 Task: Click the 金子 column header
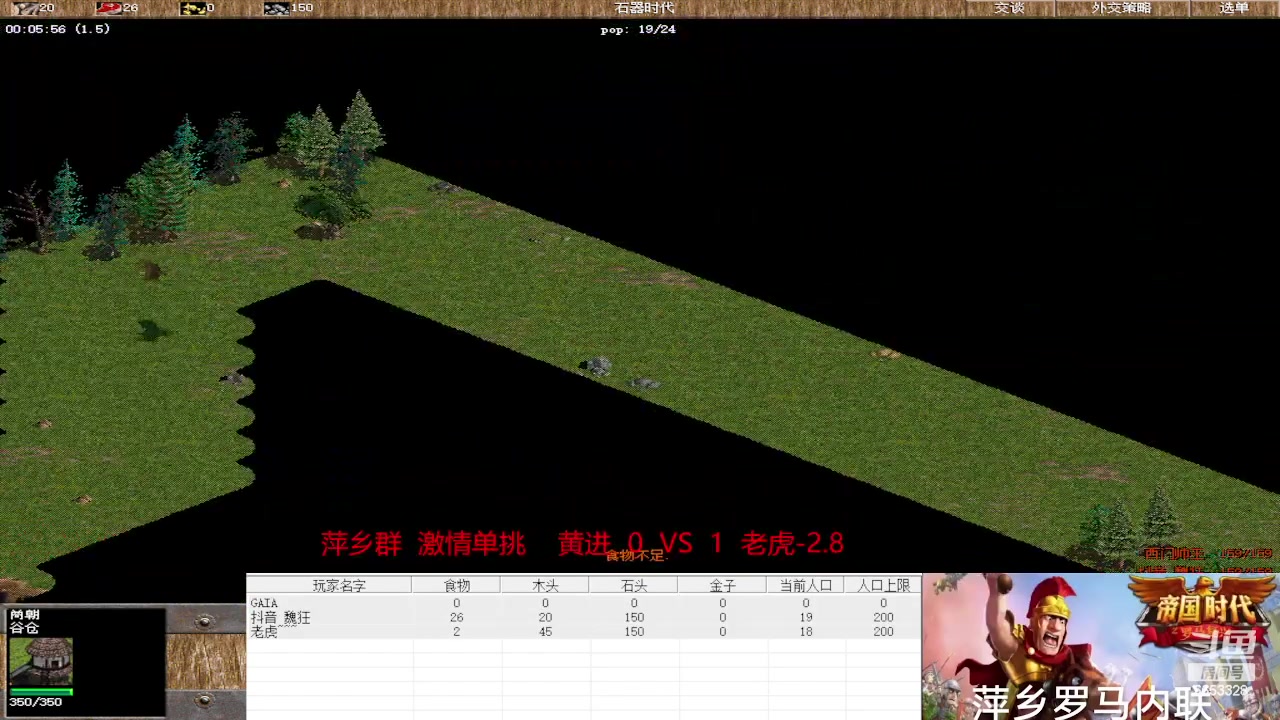click(722, 586)
